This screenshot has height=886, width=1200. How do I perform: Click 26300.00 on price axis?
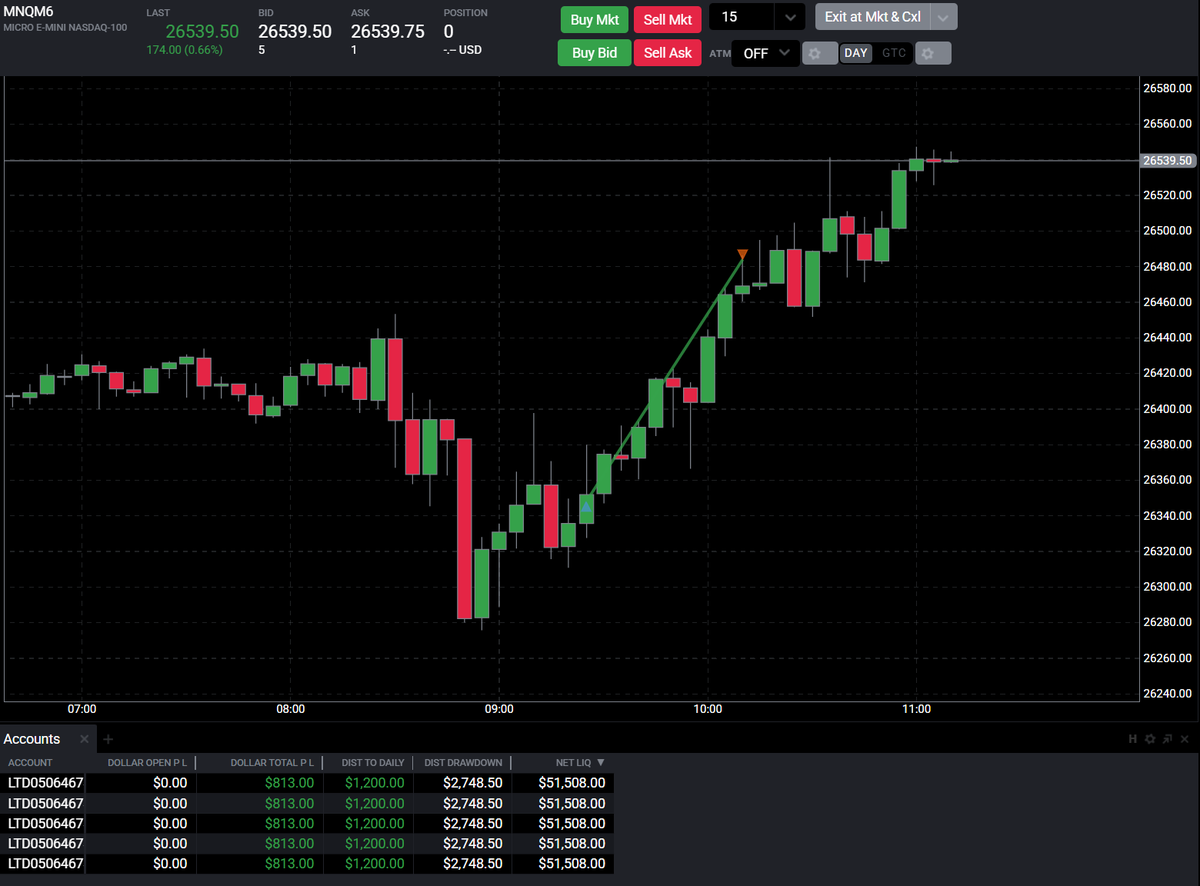click(x=1167, y=587)
